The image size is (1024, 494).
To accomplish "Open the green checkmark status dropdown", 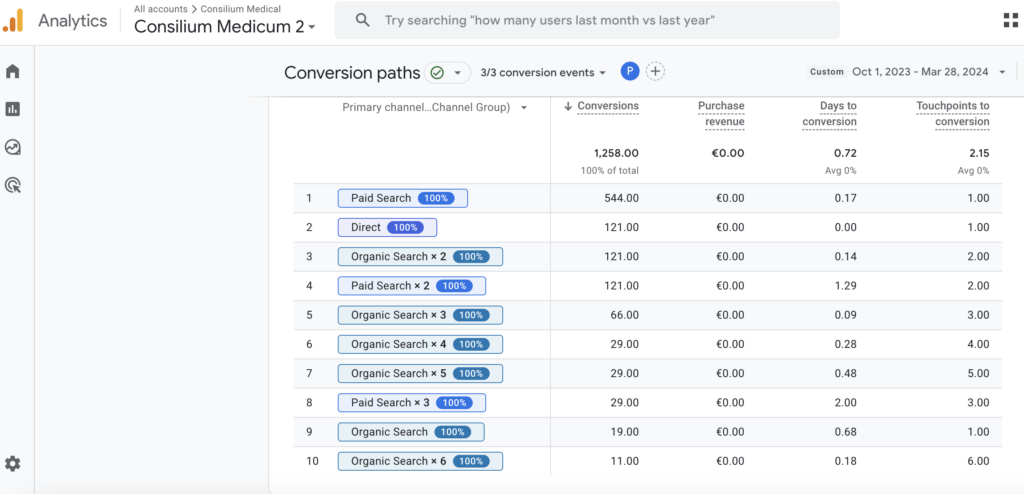I will pos(447,73).
